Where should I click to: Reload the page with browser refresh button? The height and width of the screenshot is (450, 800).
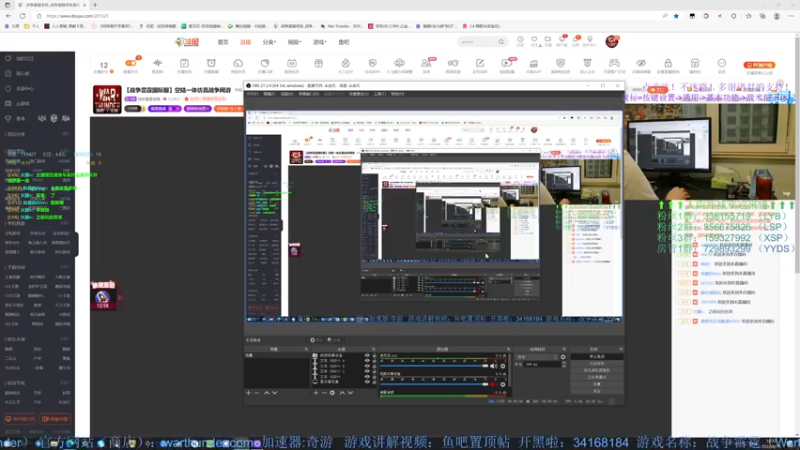point(22,16)
